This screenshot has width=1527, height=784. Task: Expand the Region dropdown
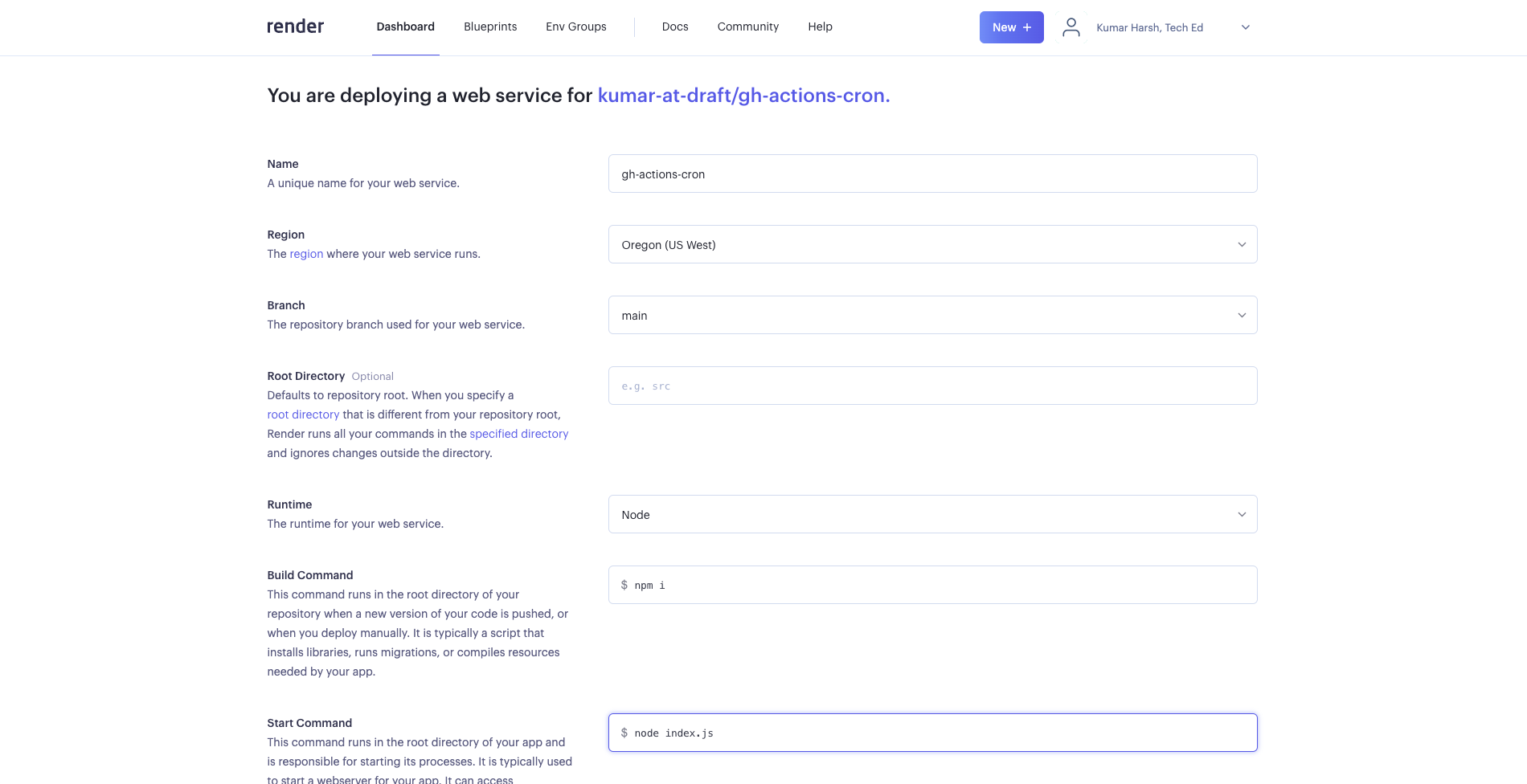point(932,244)
